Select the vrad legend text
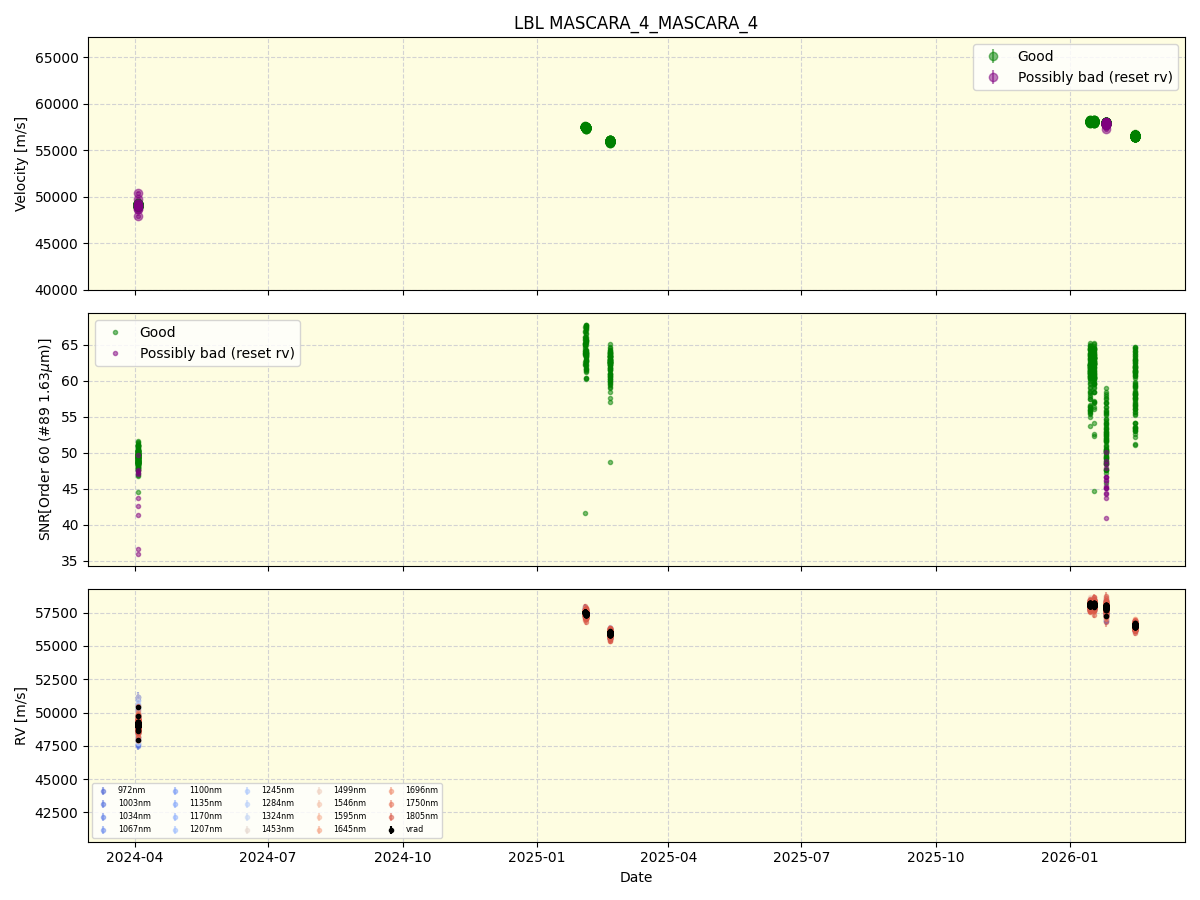 pyautogui.click(x=414, y=830)
